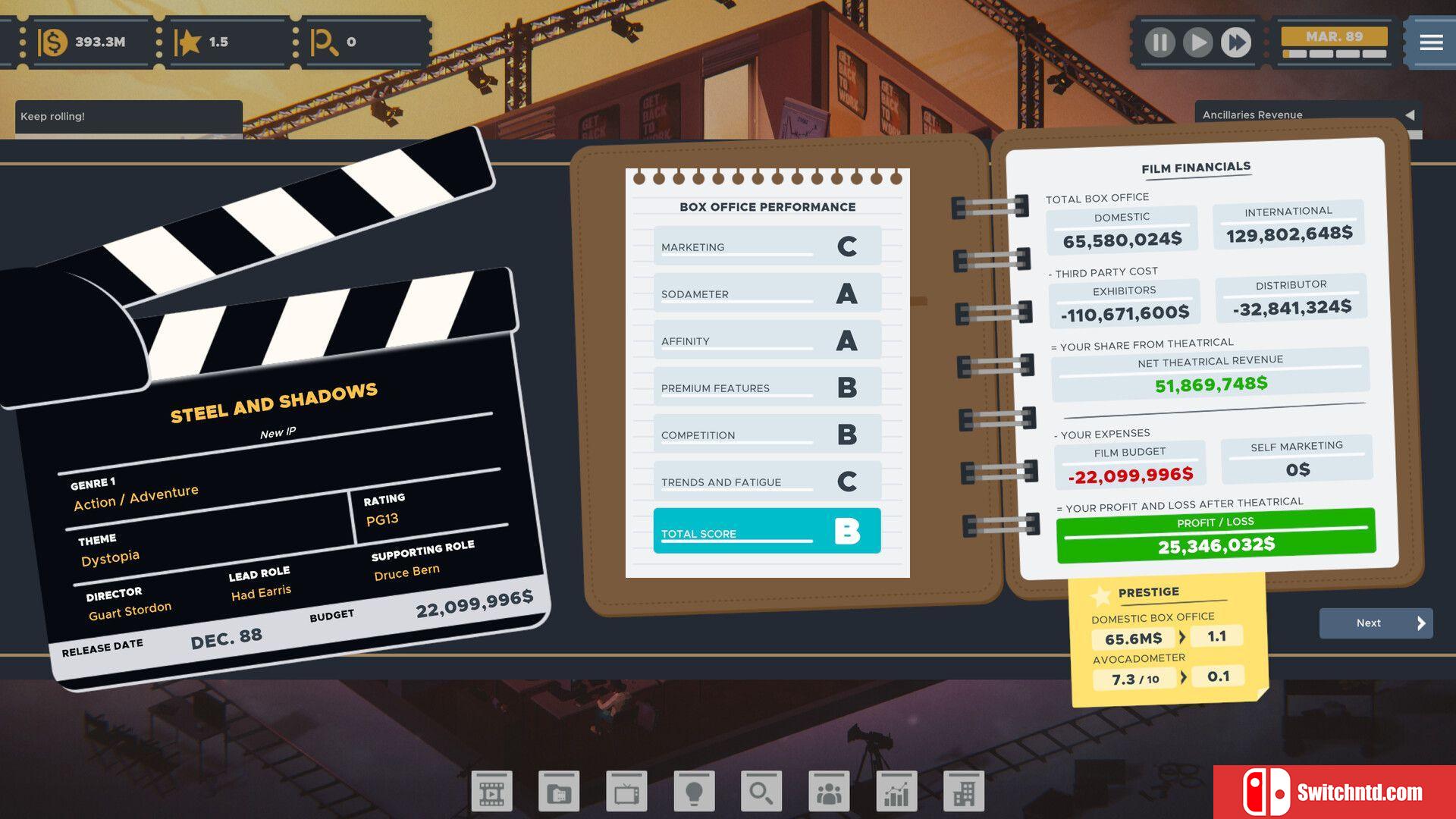
Task: Click the Self Marketing 0$ value
Action: click(x=1298, y=469)
